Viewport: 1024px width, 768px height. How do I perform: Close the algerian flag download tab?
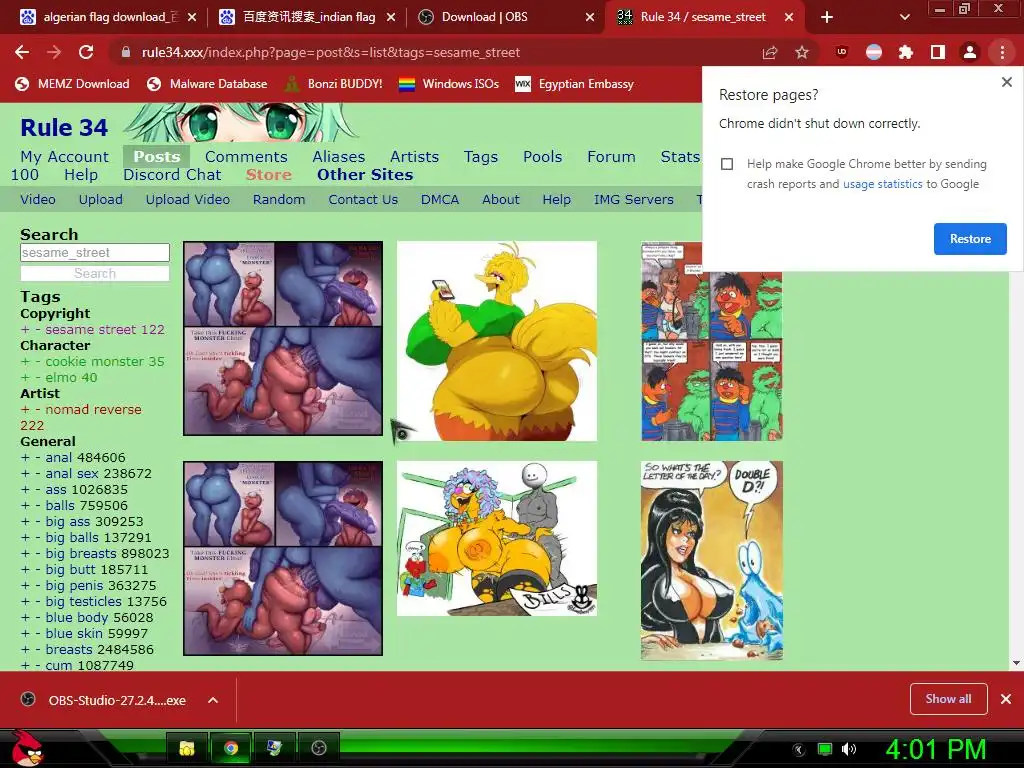192,17
